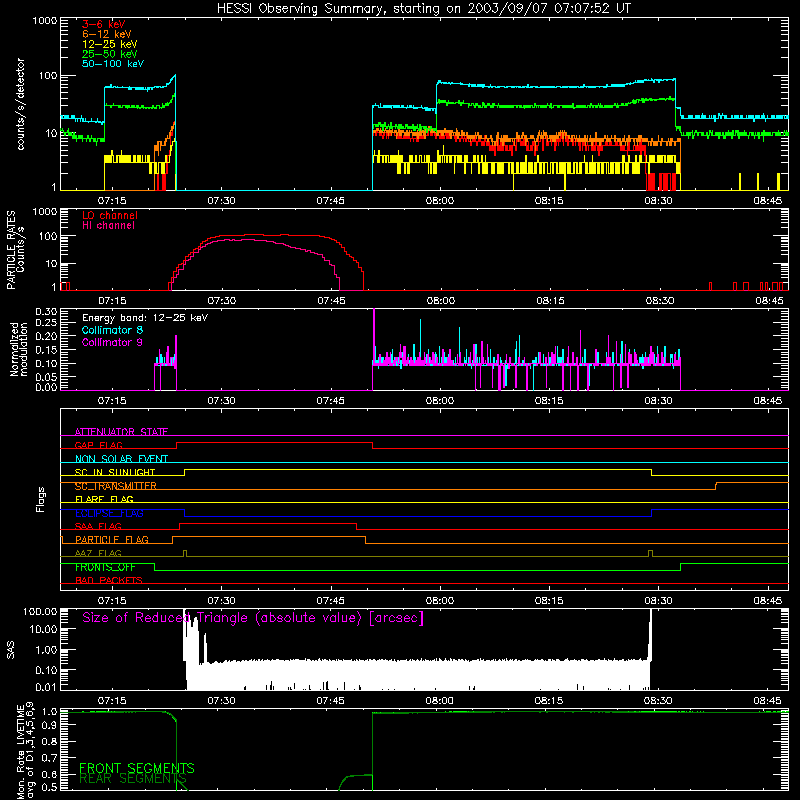Click the 0.01 value on the SAS axis
Screen dimensions: 800x800
[46, 687]
